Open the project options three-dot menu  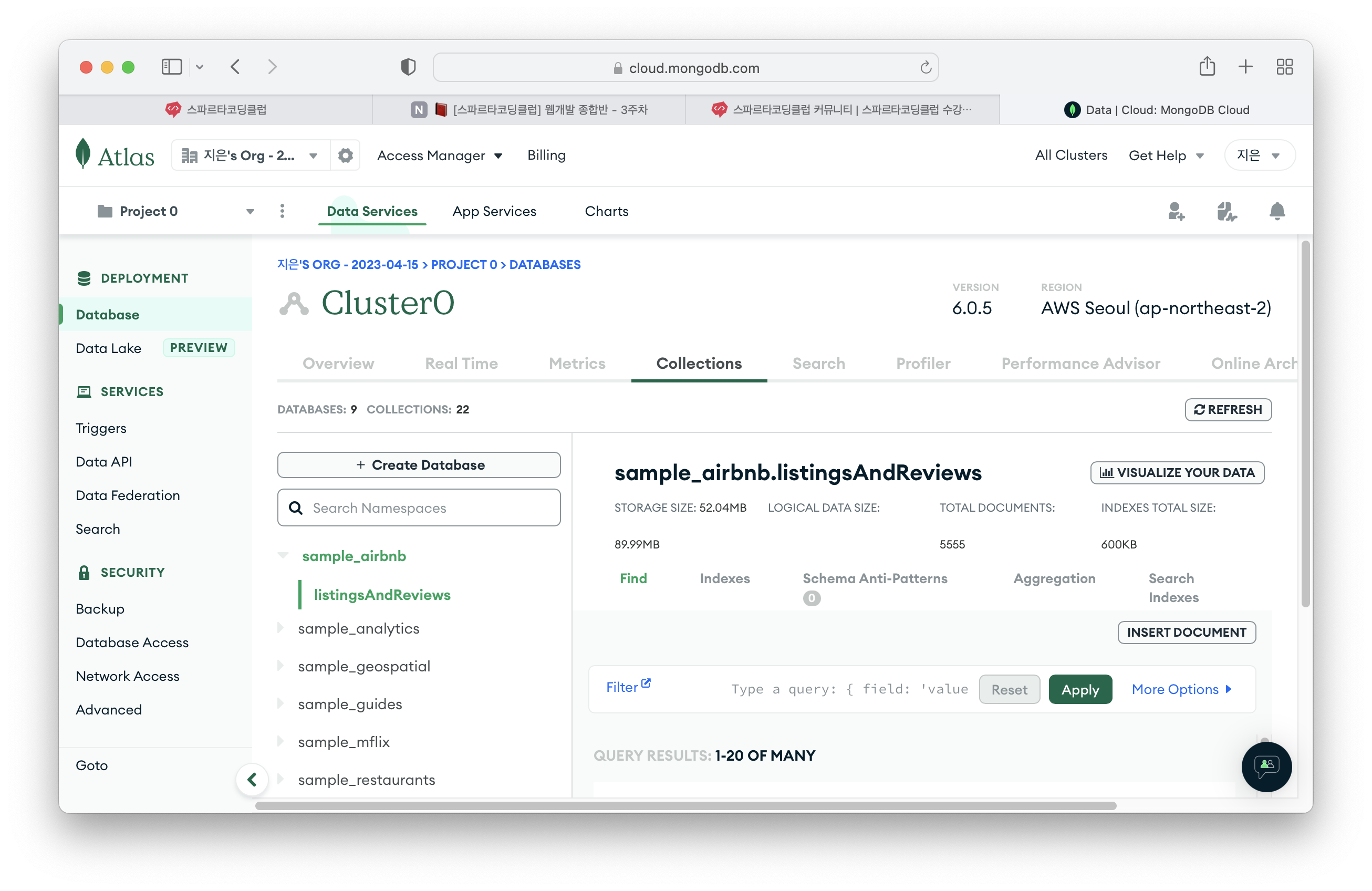click(282, 211)
